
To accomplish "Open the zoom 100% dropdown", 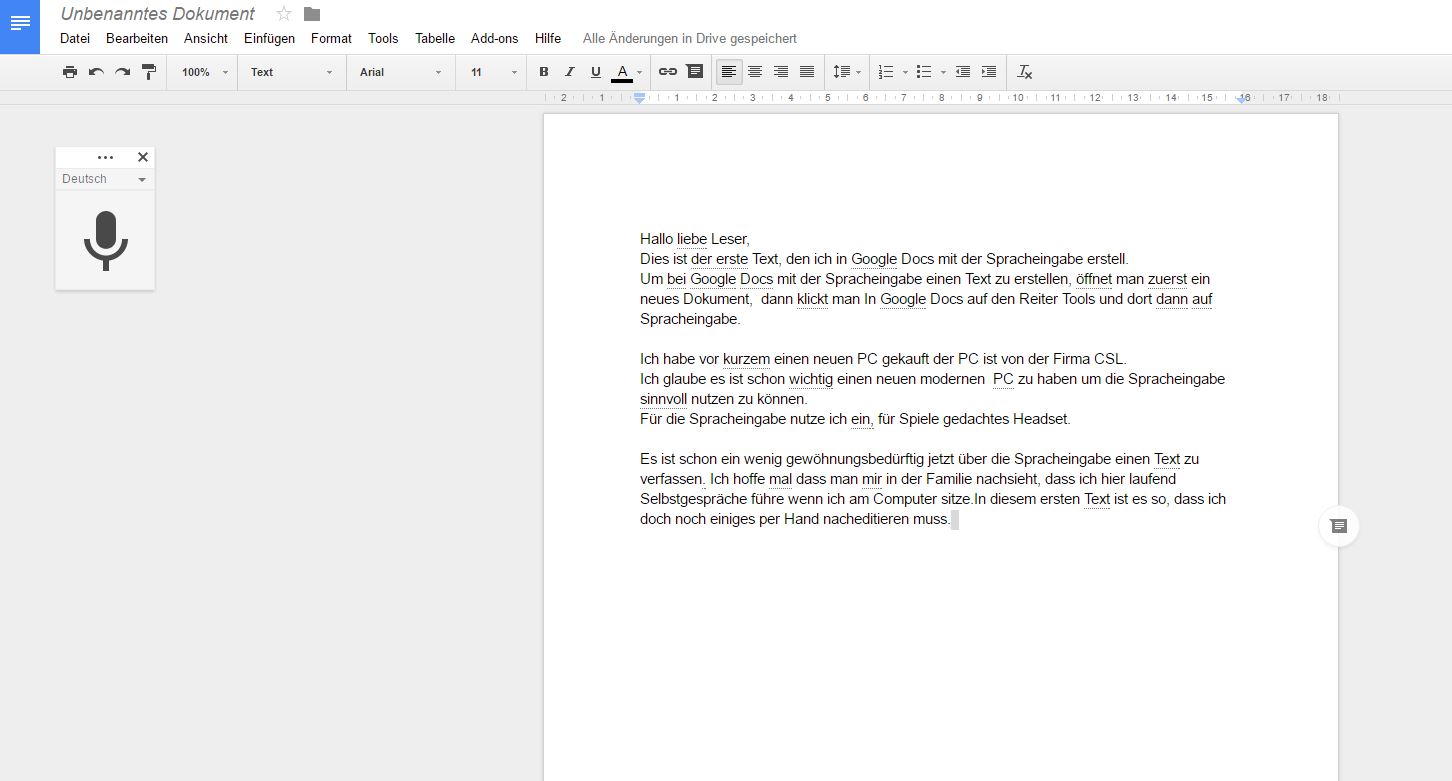I will 204,72.
